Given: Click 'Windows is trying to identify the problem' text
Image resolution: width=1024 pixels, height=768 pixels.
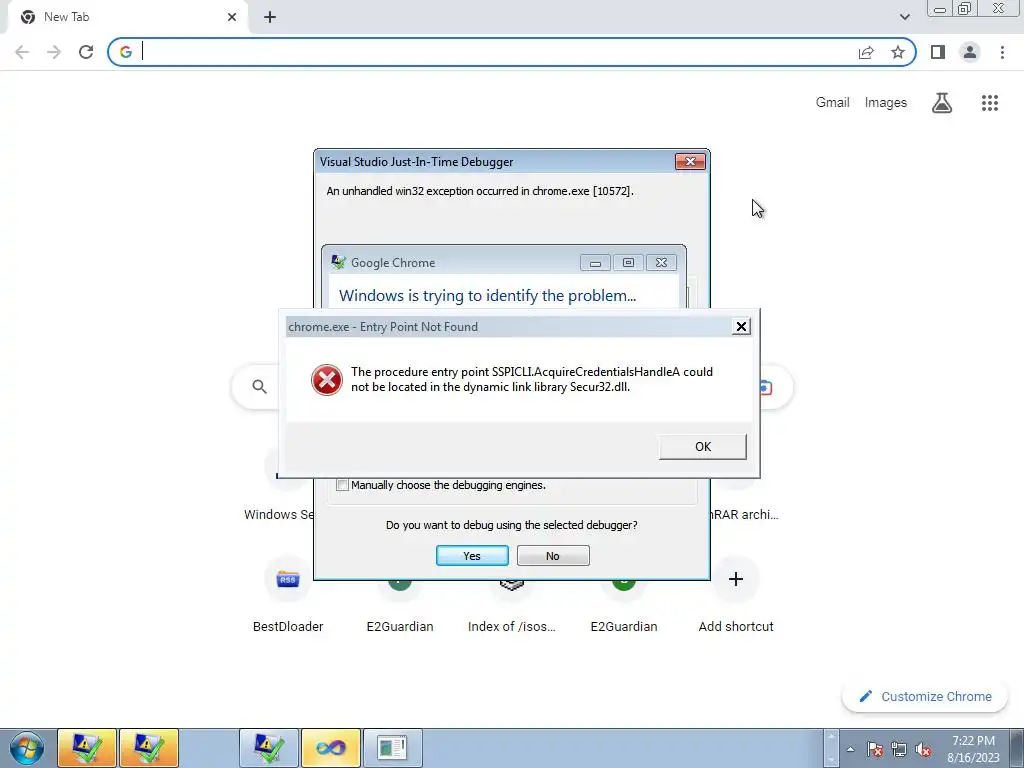Looking at the screenshot, I should 487,296.
